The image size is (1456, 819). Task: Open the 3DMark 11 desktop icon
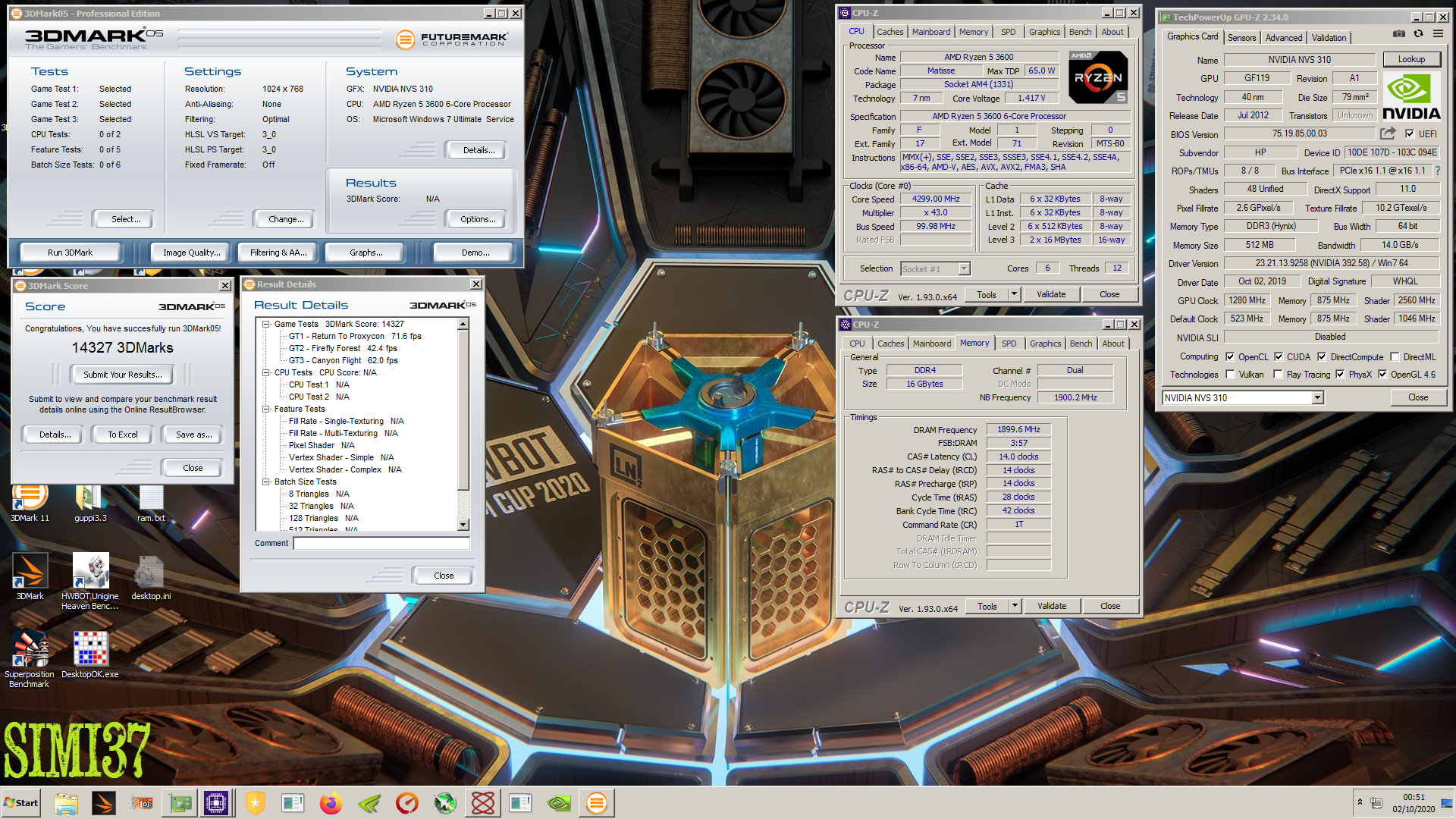click(x=30, y=504)
